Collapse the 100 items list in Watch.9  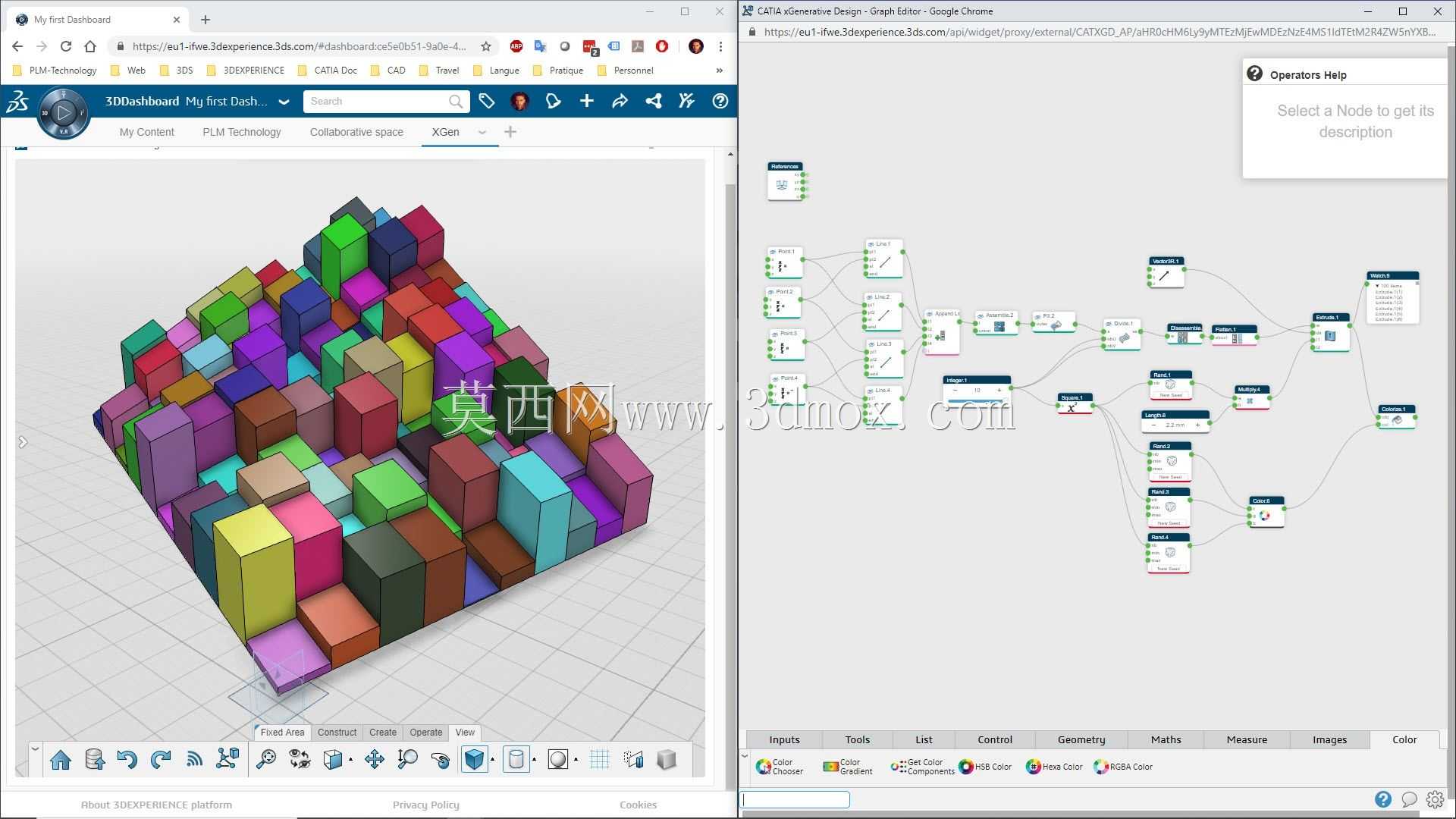(1377, 286)
